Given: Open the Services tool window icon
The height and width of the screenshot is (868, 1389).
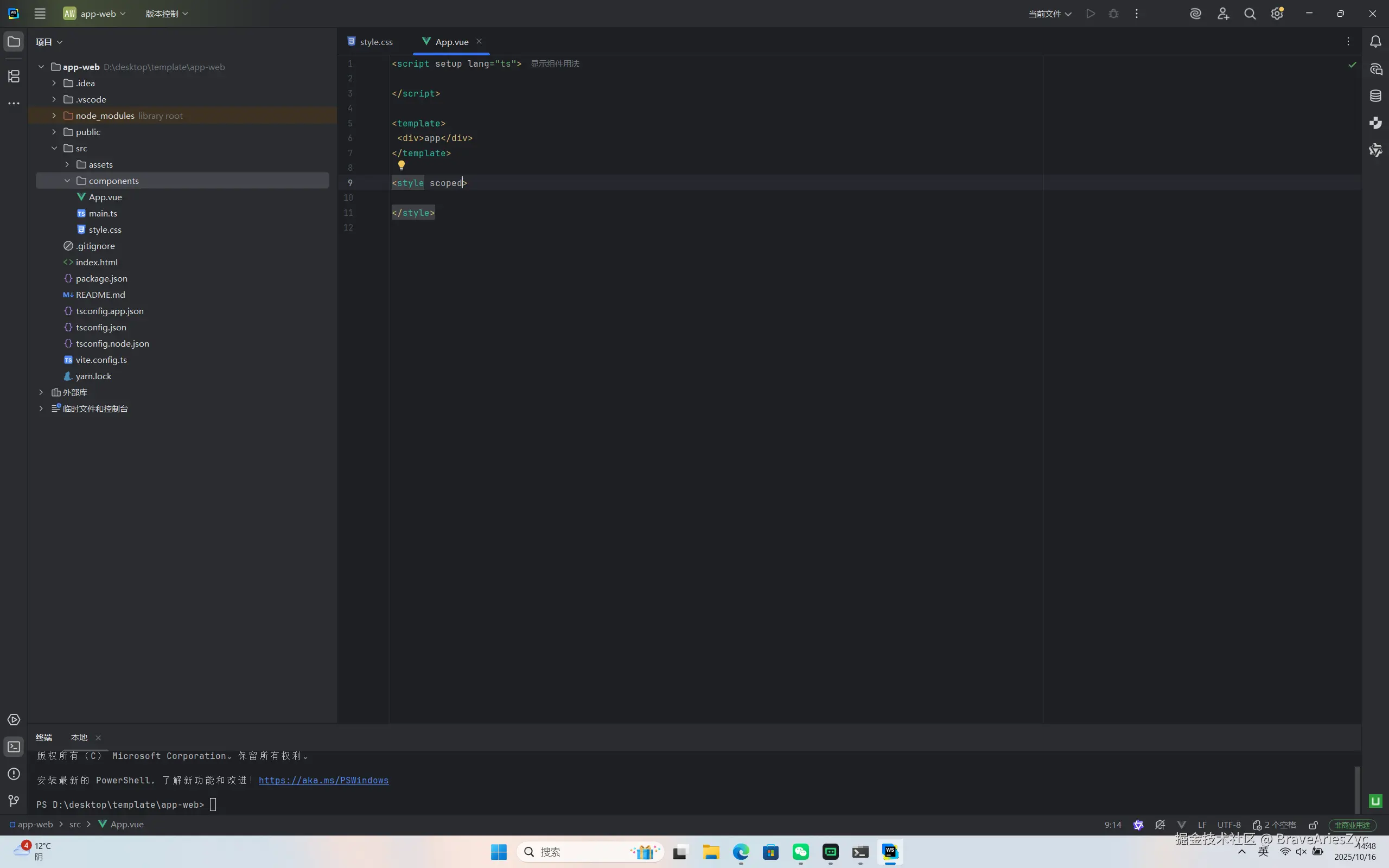Looking at the screenshot, I should (14, 720).
